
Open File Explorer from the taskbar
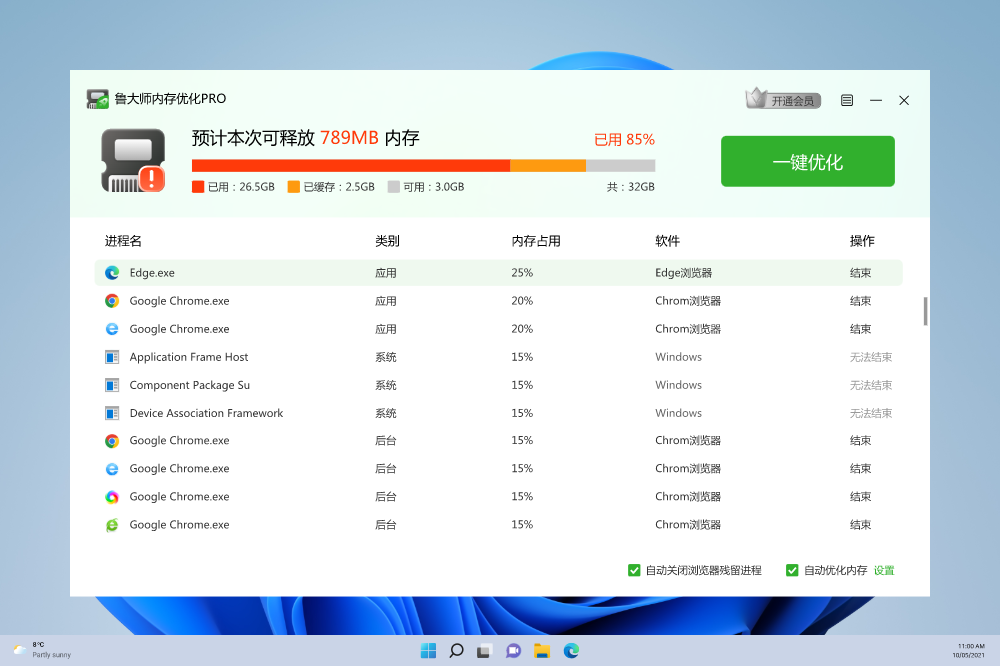542,651
